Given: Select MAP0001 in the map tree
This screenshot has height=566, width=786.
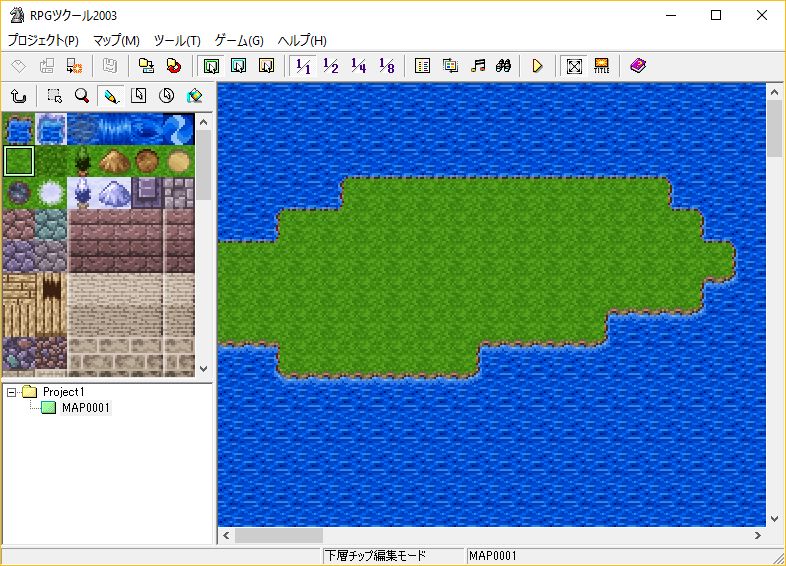Looking at the screenshot, I should click(86, 408).
